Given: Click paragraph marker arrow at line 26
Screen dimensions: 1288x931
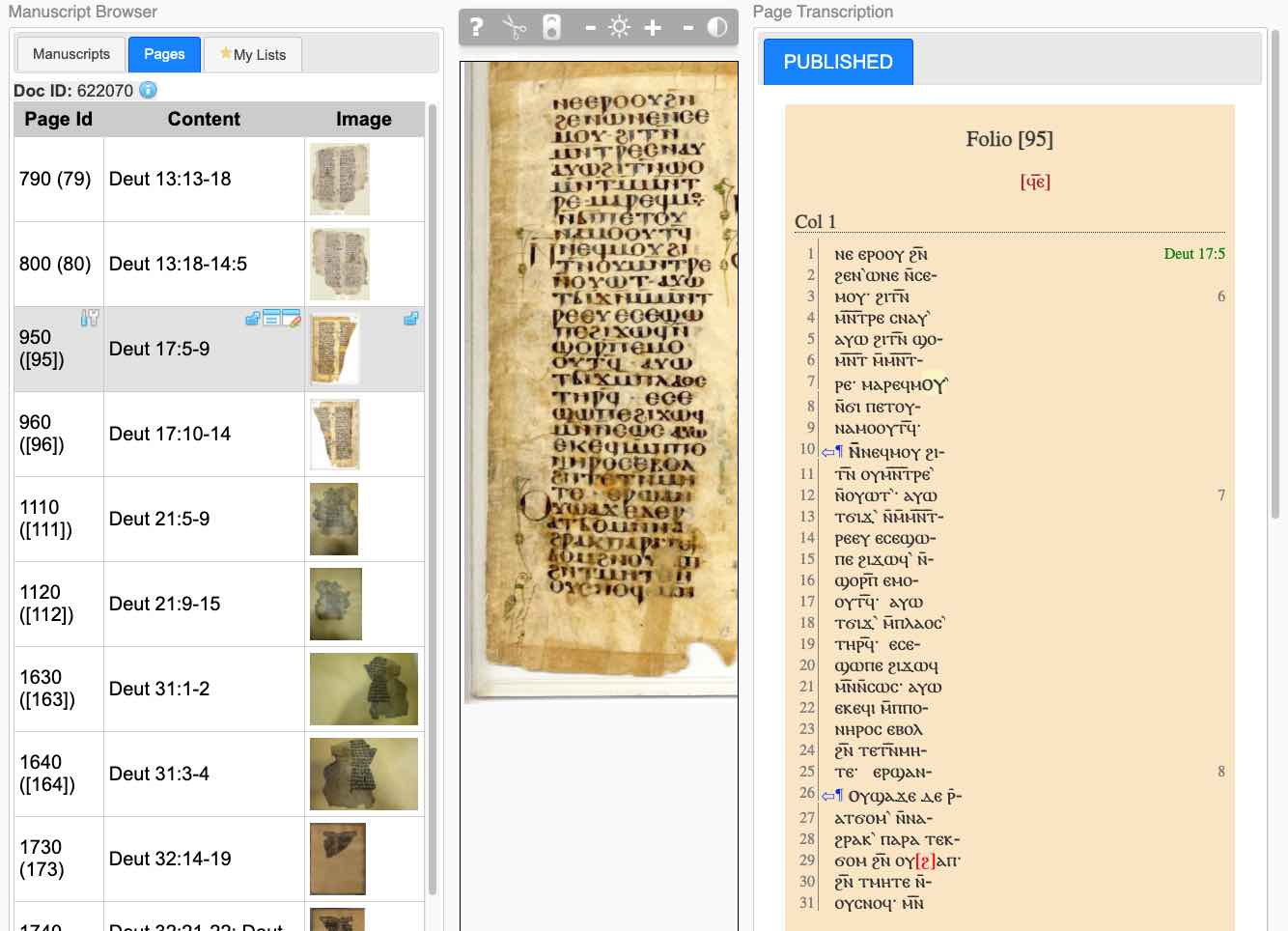Looking at the screenshot, I should (x=827, y=796).
